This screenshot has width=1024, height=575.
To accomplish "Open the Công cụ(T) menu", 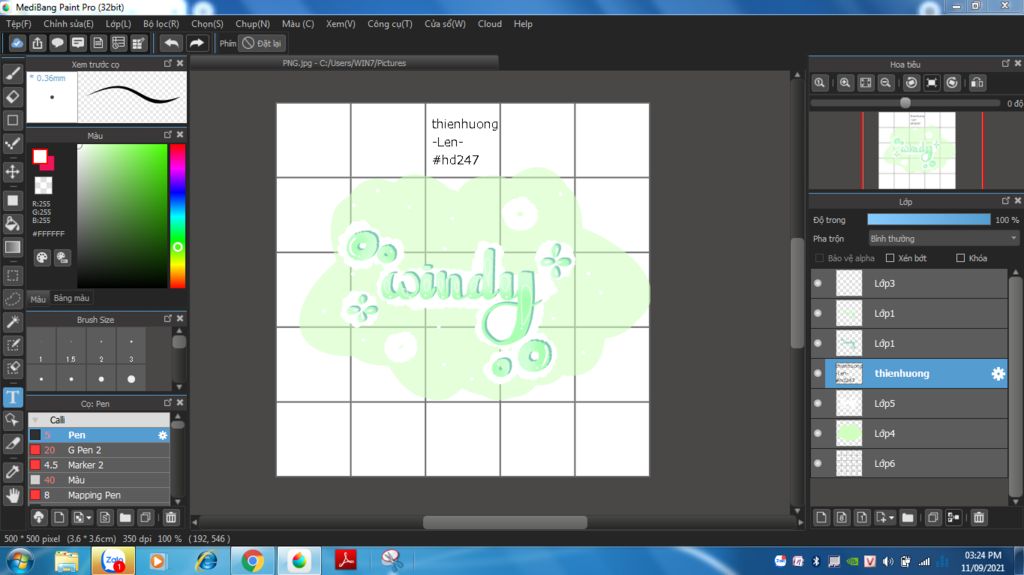I will click(x=390, y=24).
